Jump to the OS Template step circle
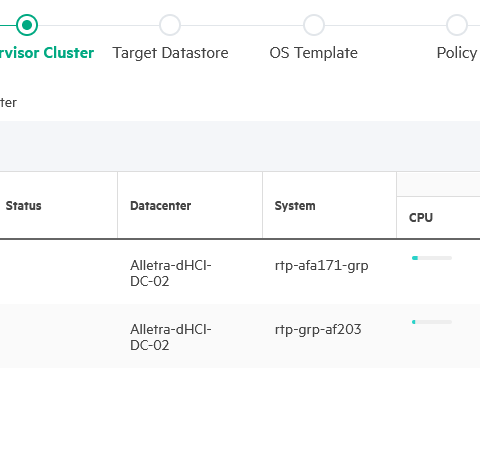 (314, 25)
